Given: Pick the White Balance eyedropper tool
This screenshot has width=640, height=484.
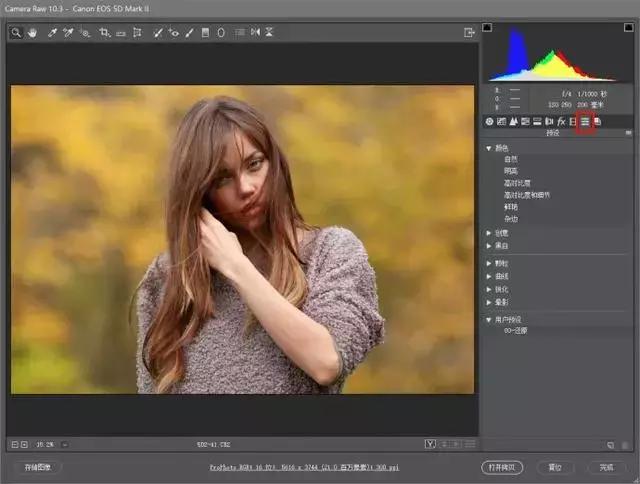Looking at the screenshot, I should [x=51, y=33].
